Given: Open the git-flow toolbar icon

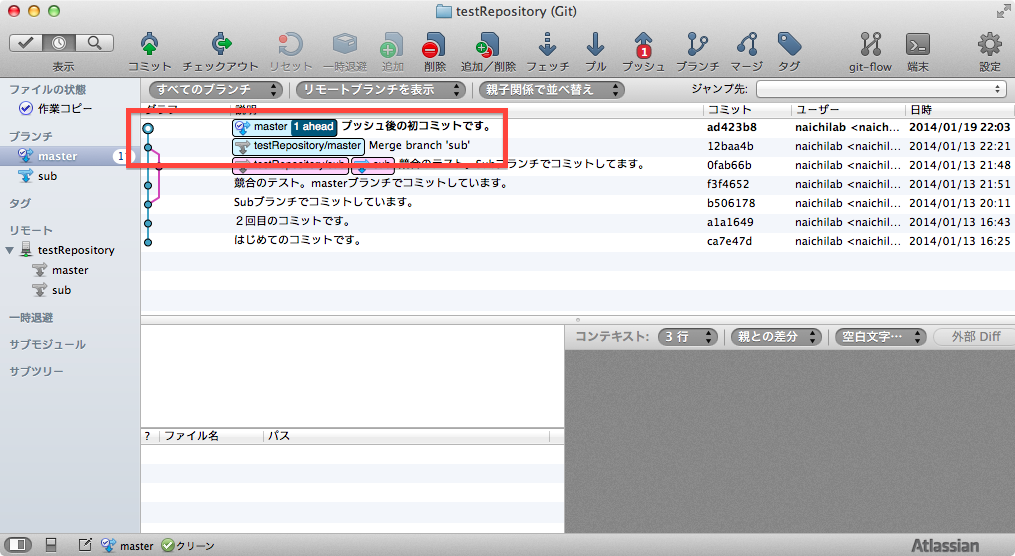Looking at the screenshot, I should (871, 45).
